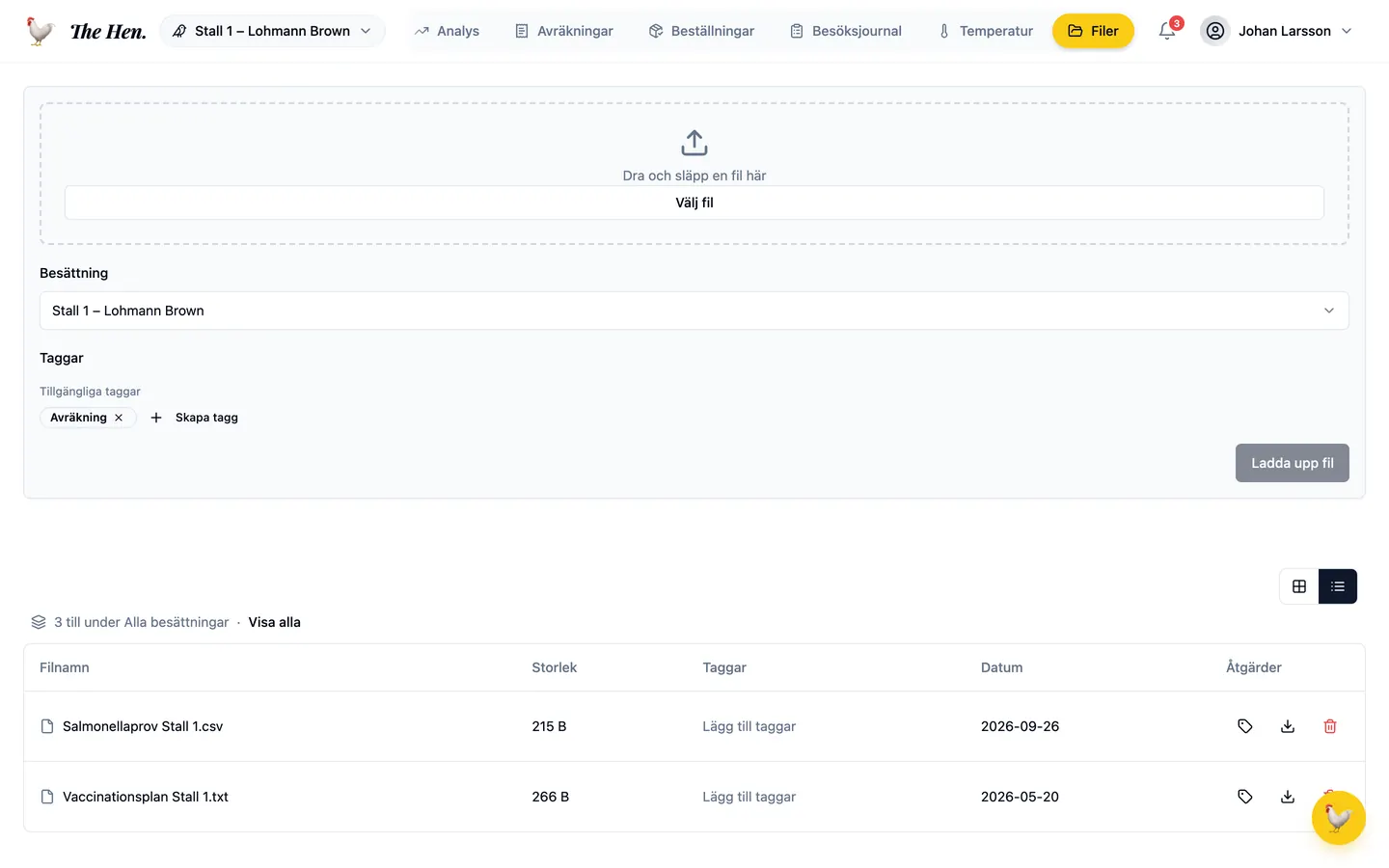Download Salmonellaprov Stall 1.csv
1389x868 pixels.
pyautogui.click(x=1288, y=726)
